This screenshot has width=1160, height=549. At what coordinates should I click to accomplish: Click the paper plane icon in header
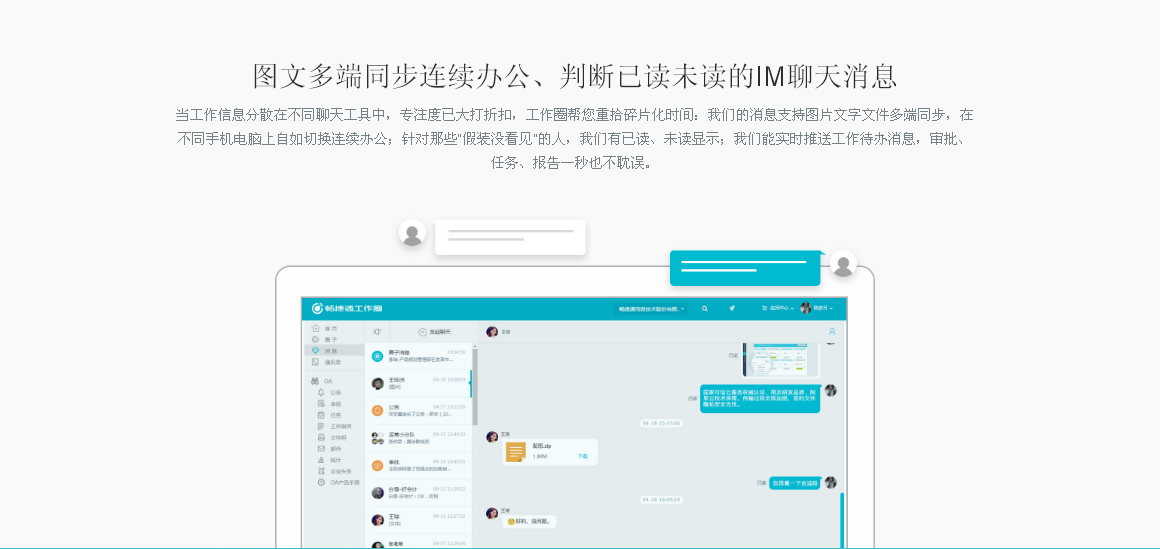click(x=732, y=309)
